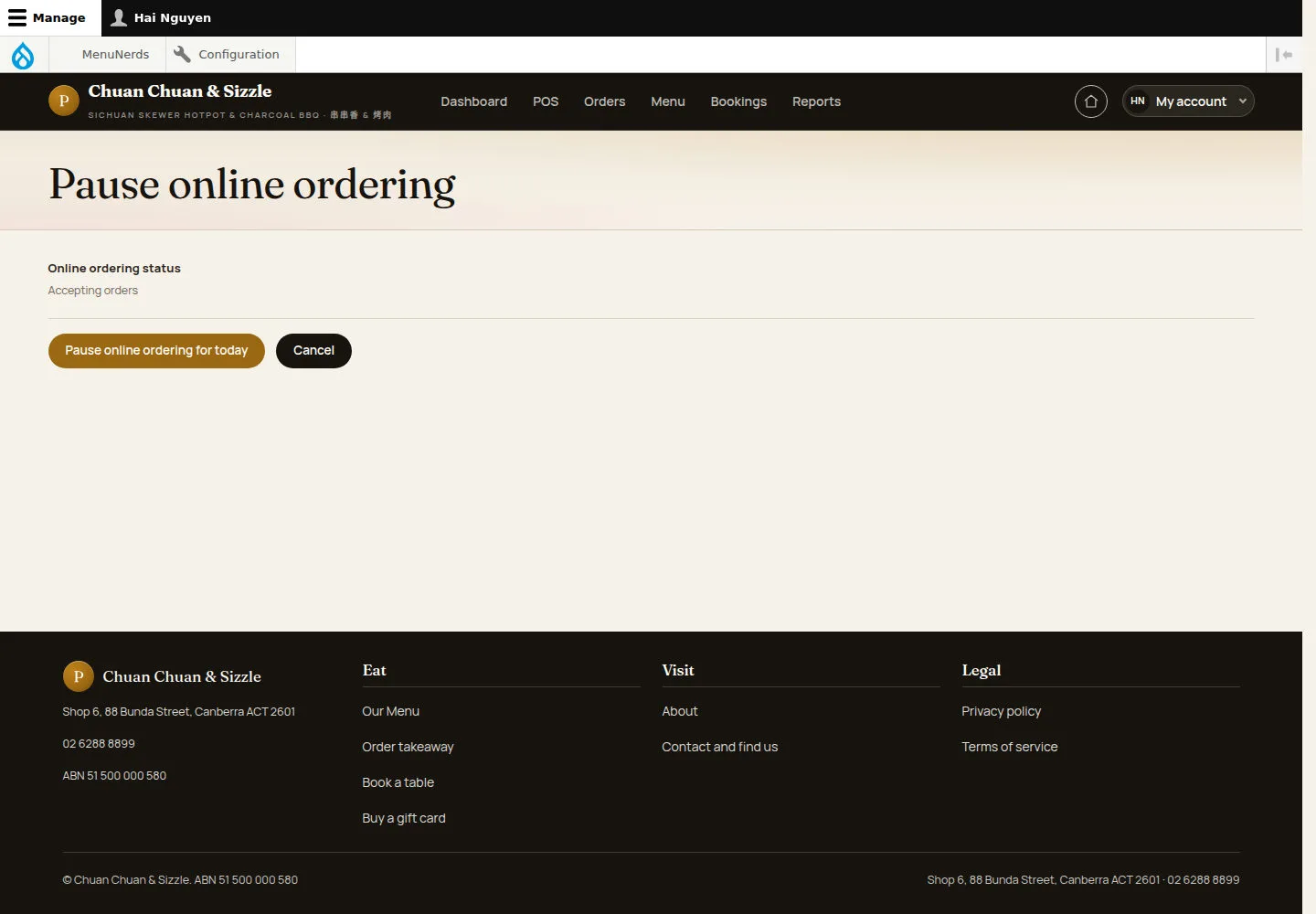The image size is (1316, 914).
Task: Open the Dashboard nav item
Action: 473,101
